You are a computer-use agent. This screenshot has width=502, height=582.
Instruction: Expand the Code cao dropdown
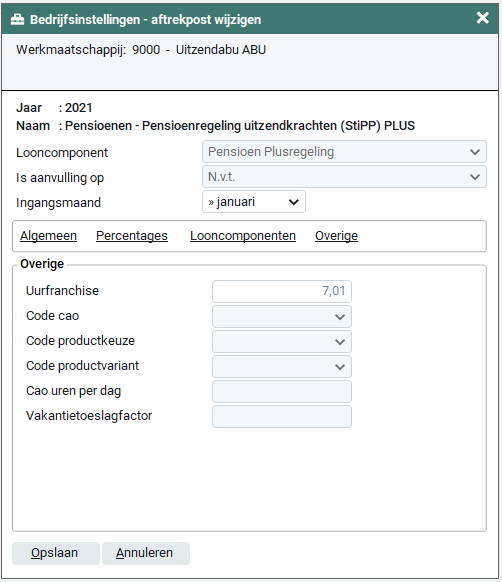282,317
